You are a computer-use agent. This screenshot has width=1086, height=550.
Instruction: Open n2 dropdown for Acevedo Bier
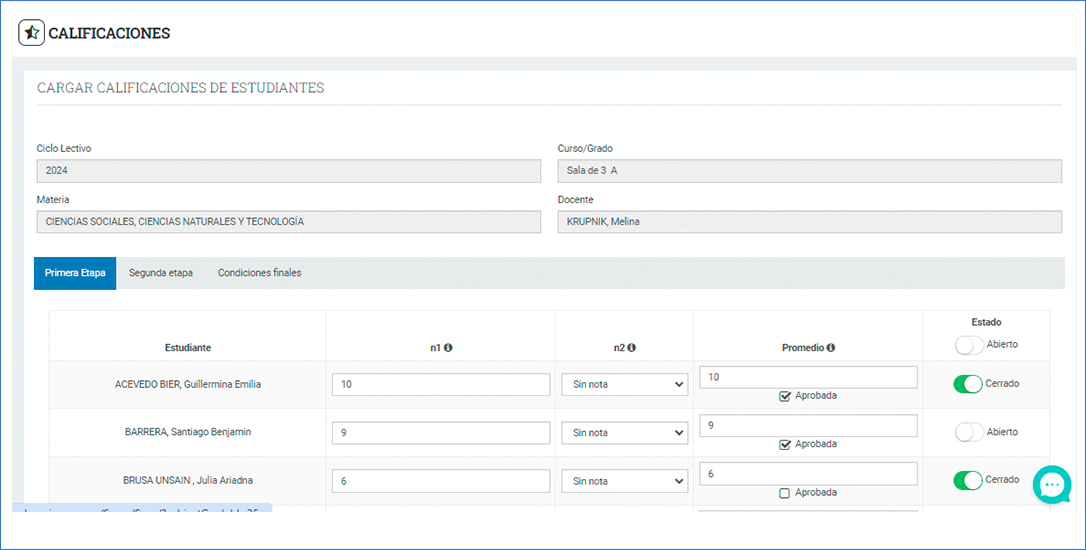pyautogui.click(x=624, y=385)
